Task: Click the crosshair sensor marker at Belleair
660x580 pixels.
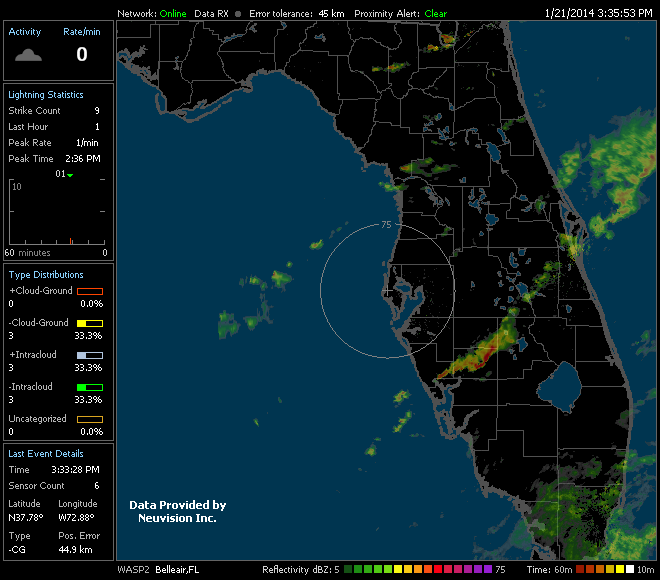Action: tap(387, 290)
